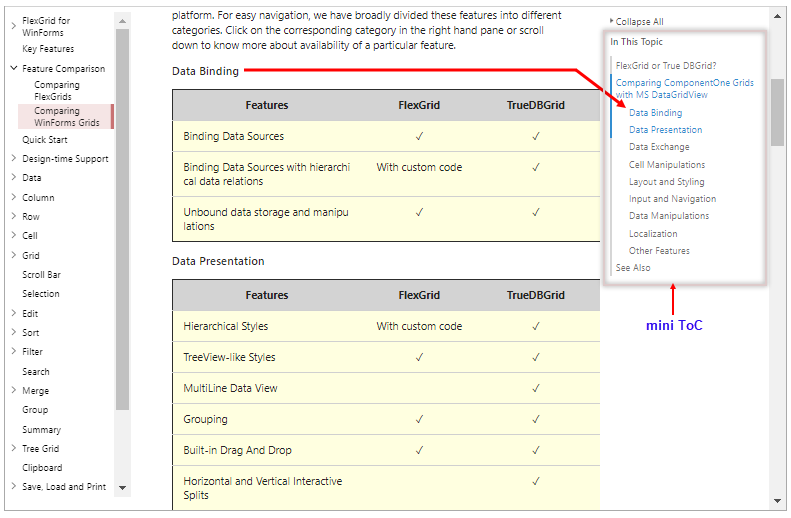Collapse the Feature Comparison node
Viewport: 791px width, 518px height.
click(14, 68)
